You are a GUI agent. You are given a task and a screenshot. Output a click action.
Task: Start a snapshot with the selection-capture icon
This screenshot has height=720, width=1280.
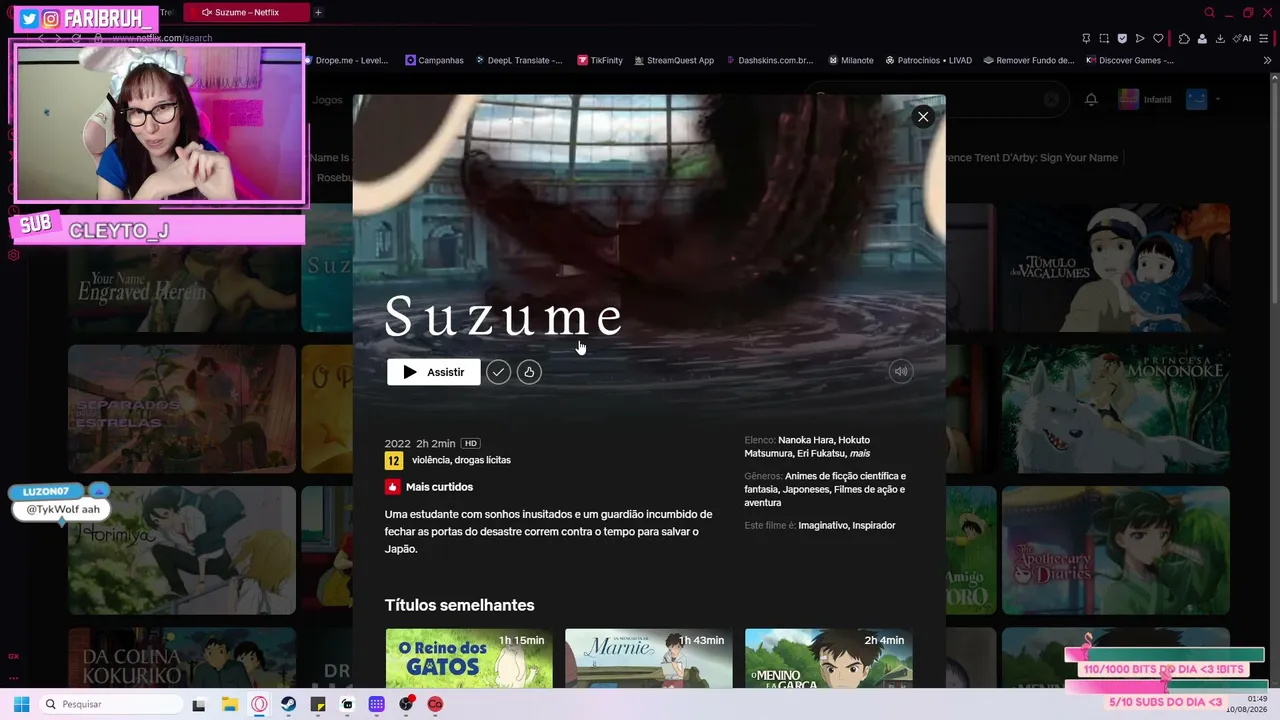(x=1104, y=38)
